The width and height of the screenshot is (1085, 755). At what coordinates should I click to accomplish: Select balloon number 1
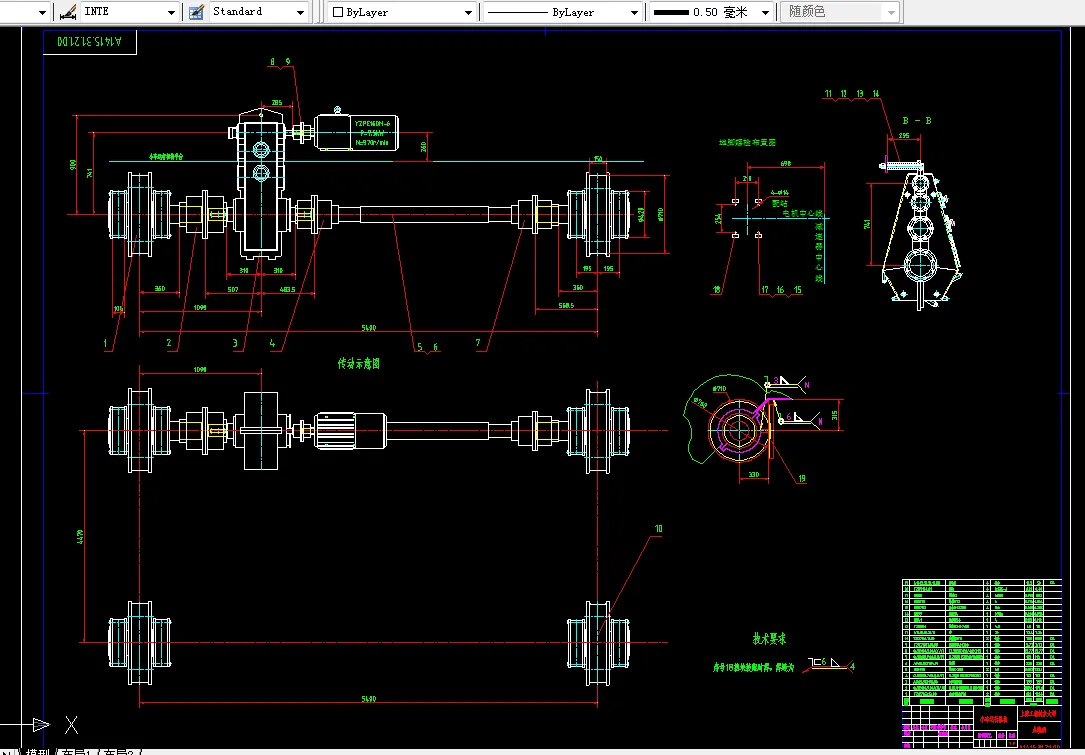click(x=106, y=343)
